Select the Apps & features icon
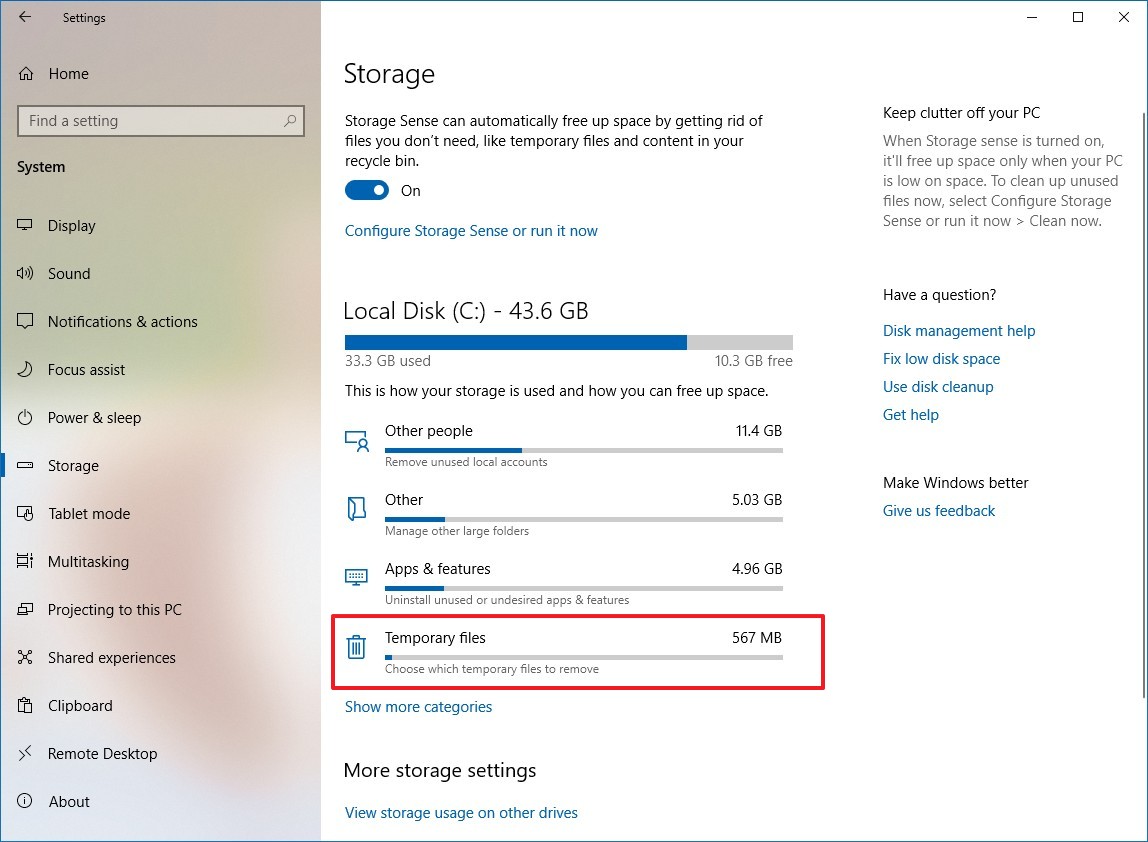Screen dimensions: 1148x842 tap(356, 577)
